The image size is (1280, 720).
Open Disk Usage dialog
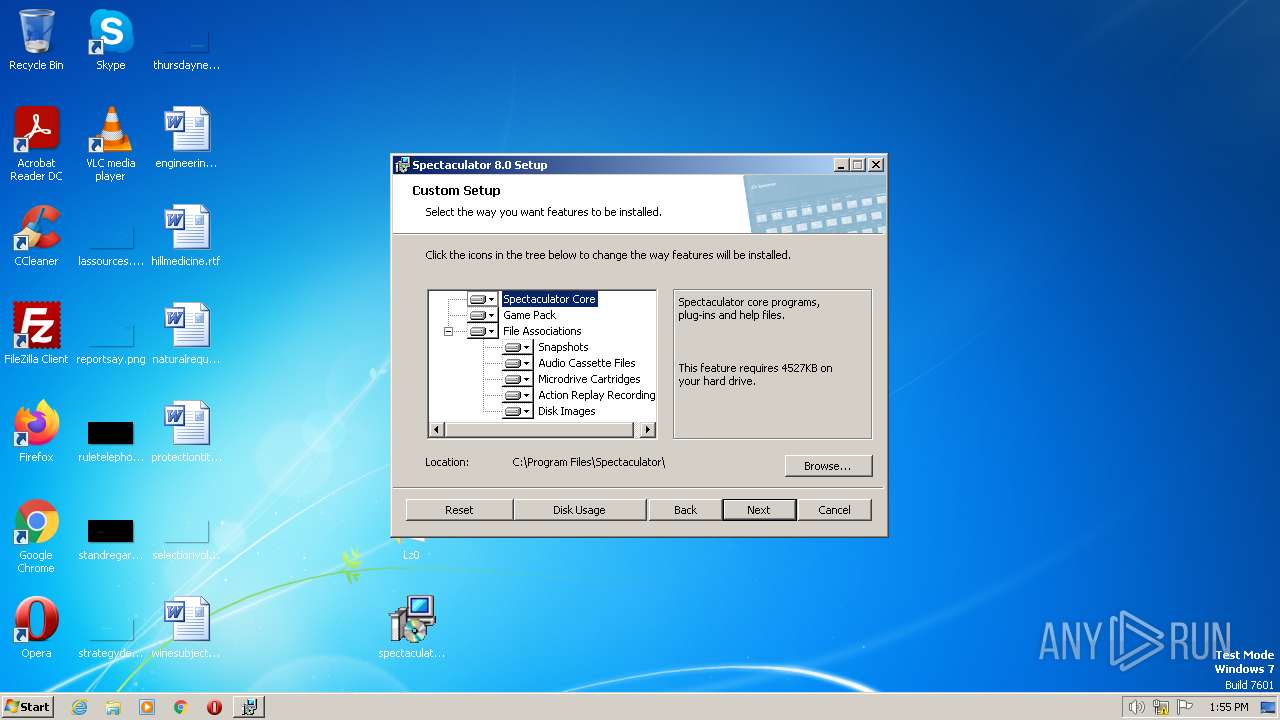(579, 510)
